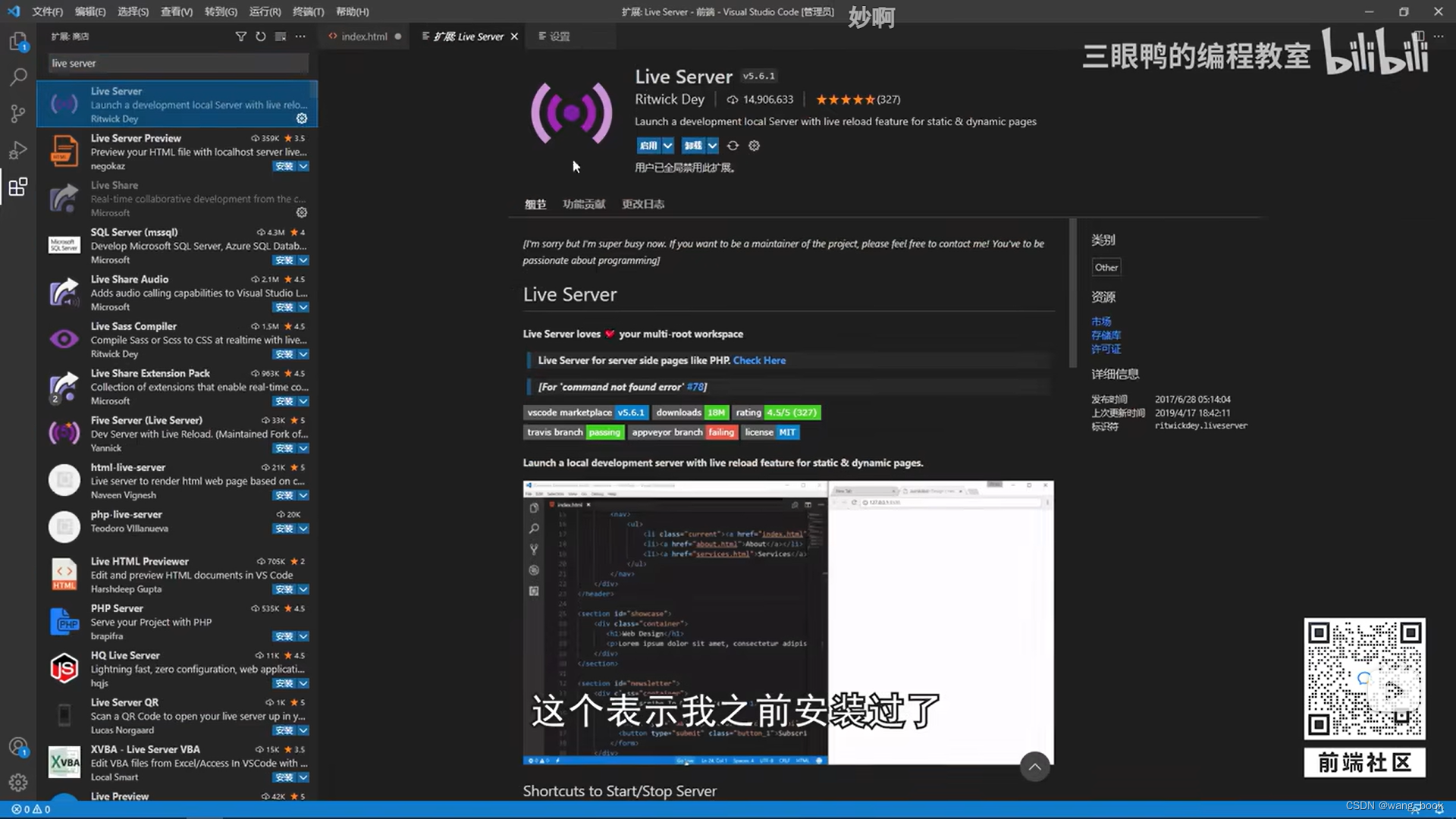
Task: Open the Search view in activity bar
Action: coord(18,77)
